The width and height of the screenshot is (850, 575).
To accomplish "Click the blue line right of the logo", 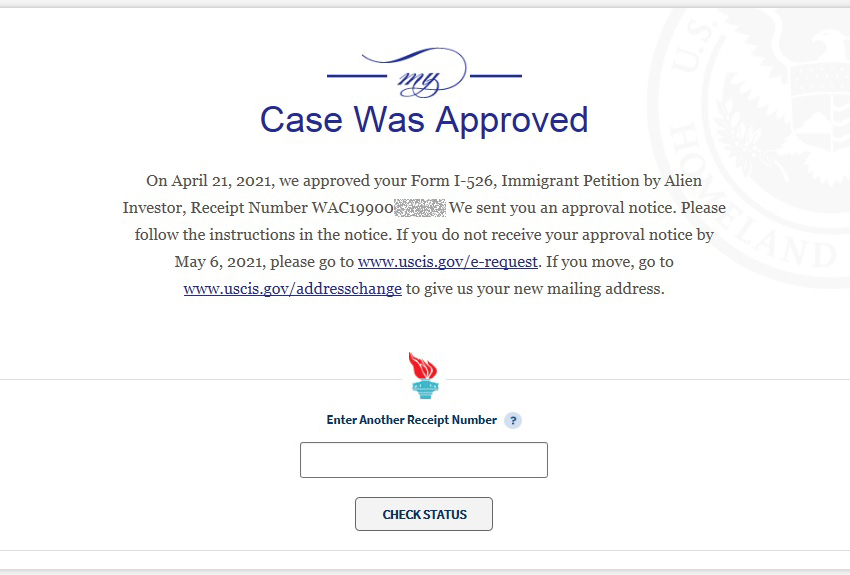I will coord(495,76).
